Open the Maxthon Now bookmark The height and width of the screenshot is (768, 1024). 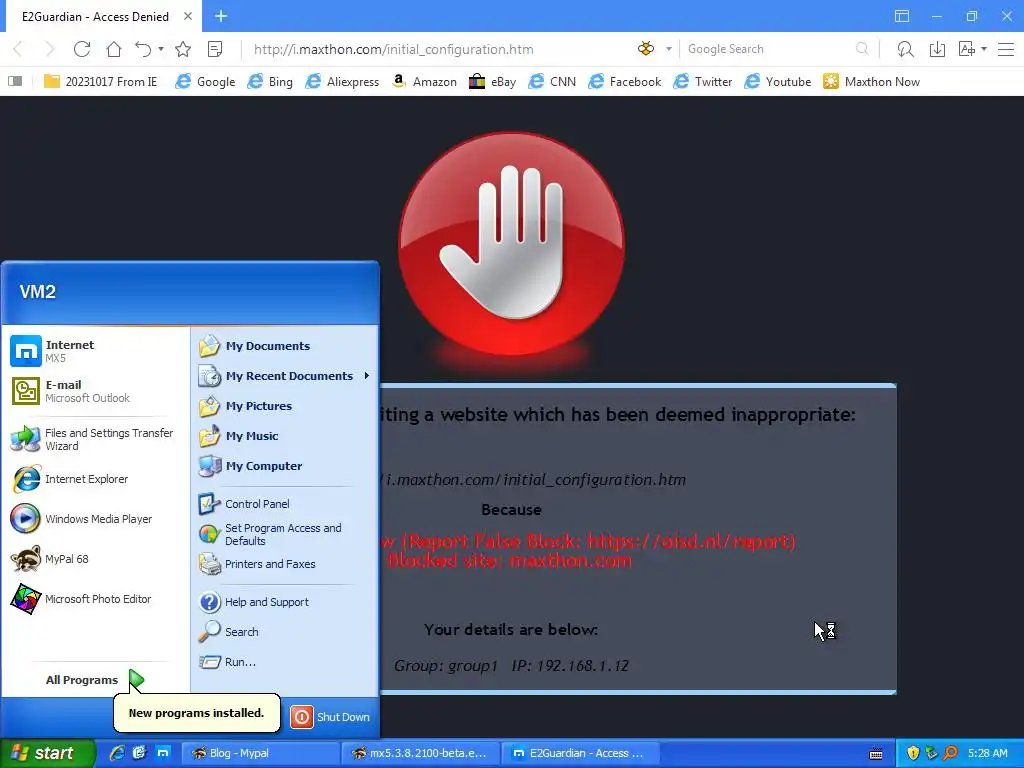coord(871,82)
